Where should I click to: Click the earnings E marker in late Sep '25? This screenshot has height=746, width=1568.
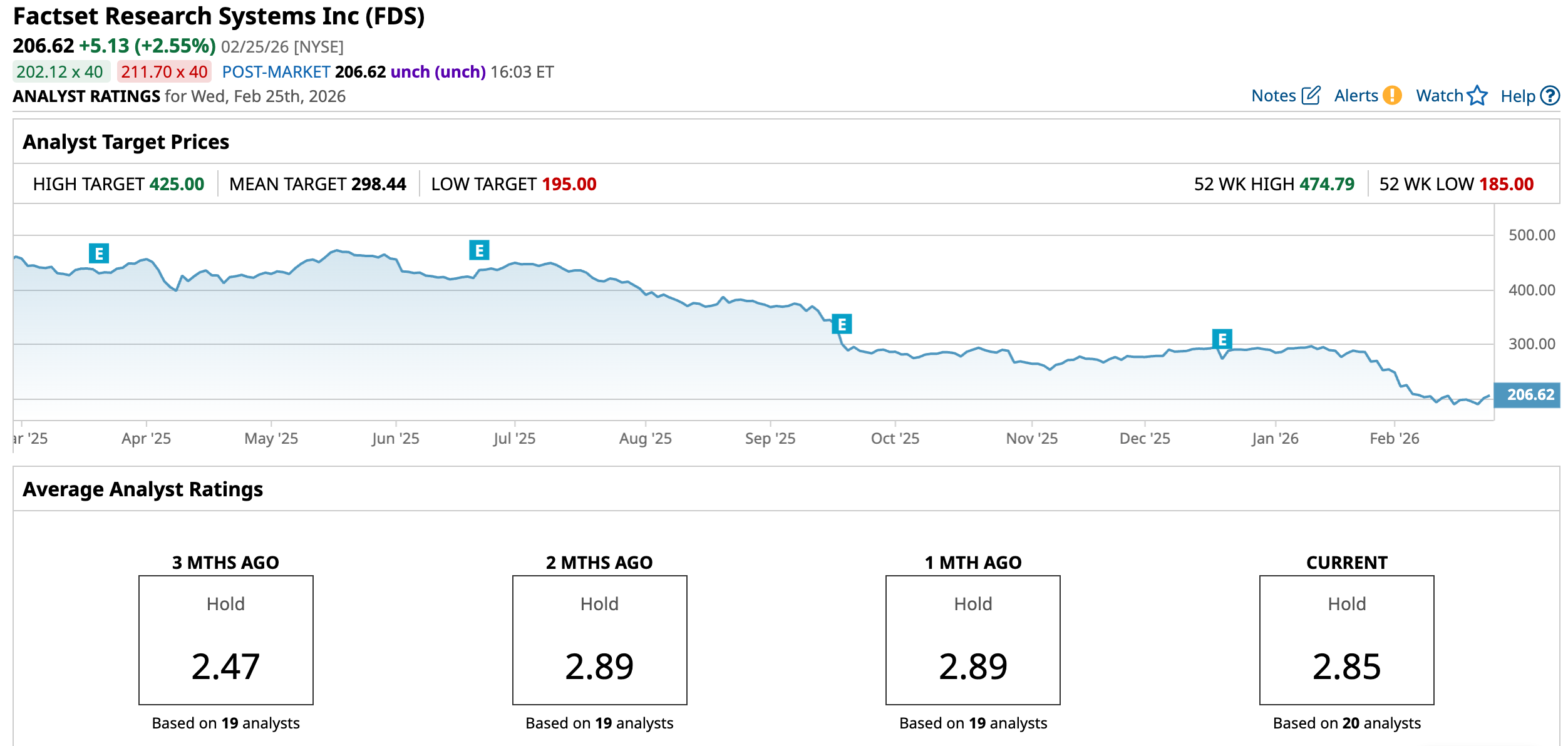click(842, 324)
